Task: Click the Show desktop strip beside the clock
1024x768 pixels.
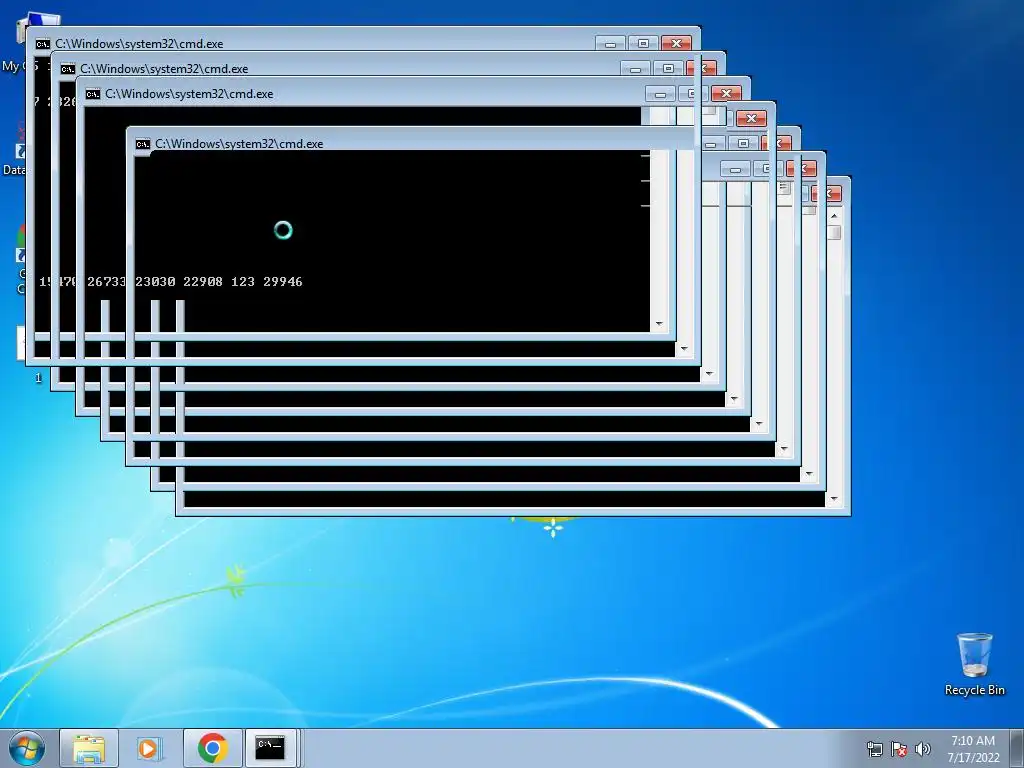Action: coord(1018,748)
